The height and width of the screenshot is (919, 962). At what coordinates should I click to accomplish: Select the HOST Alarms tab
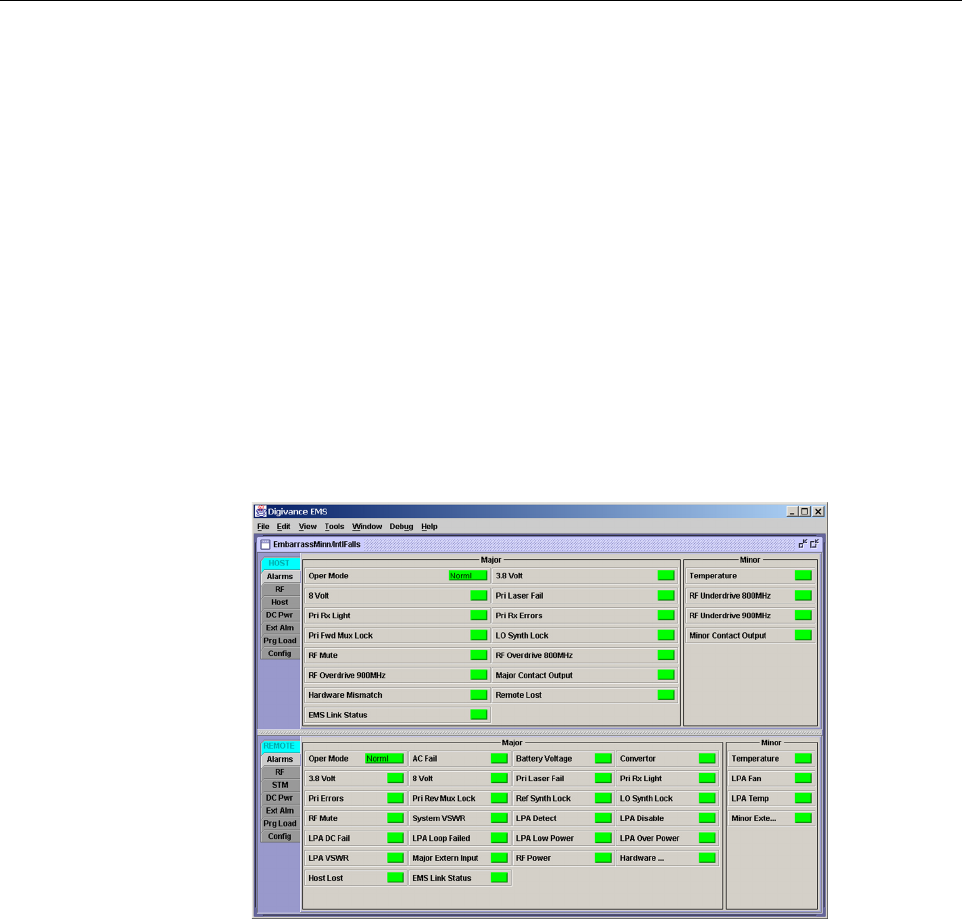[280, 577]
